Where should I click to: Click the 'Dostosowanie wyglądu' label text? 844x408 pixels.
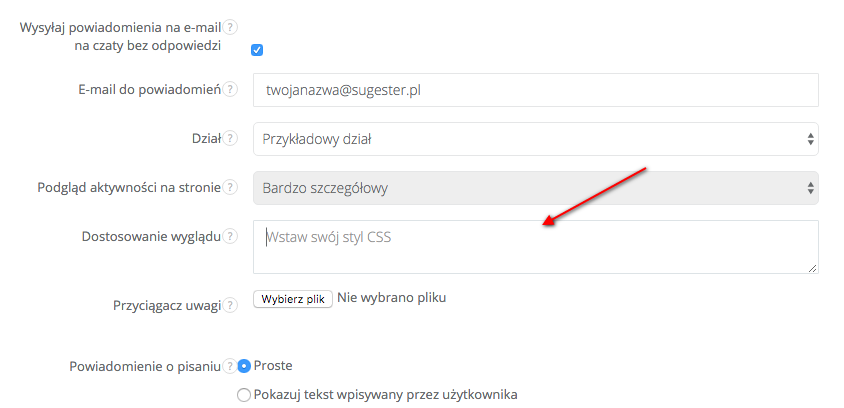click(x=151, y=237)
